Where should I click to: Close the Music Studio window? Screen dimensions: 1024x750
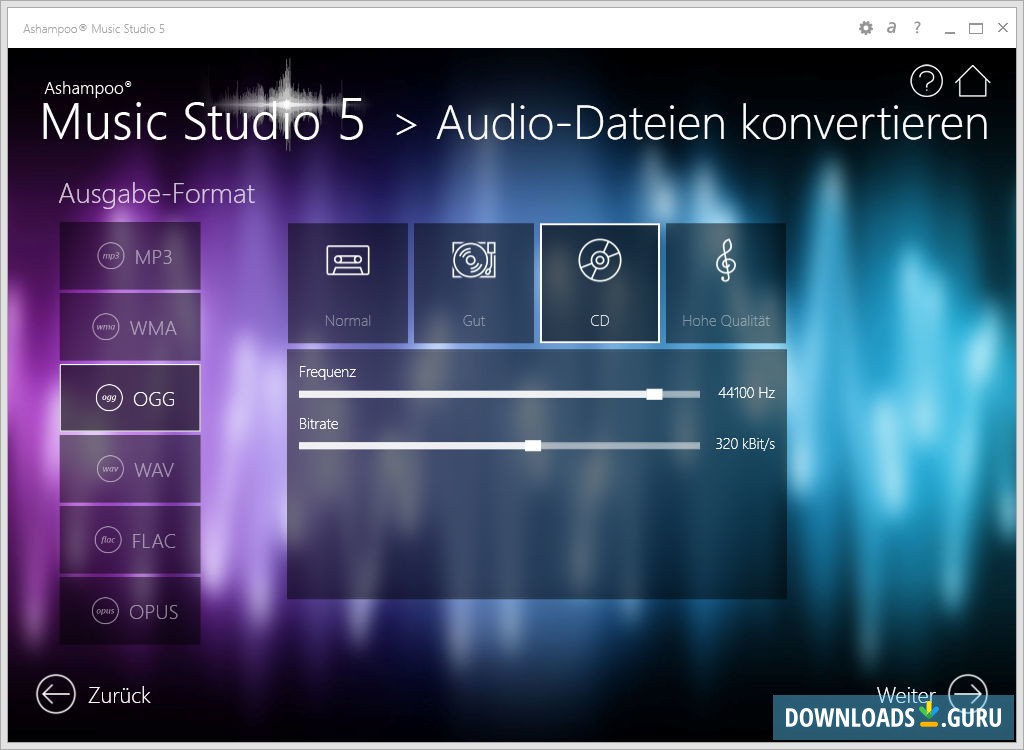(1003, 27)
